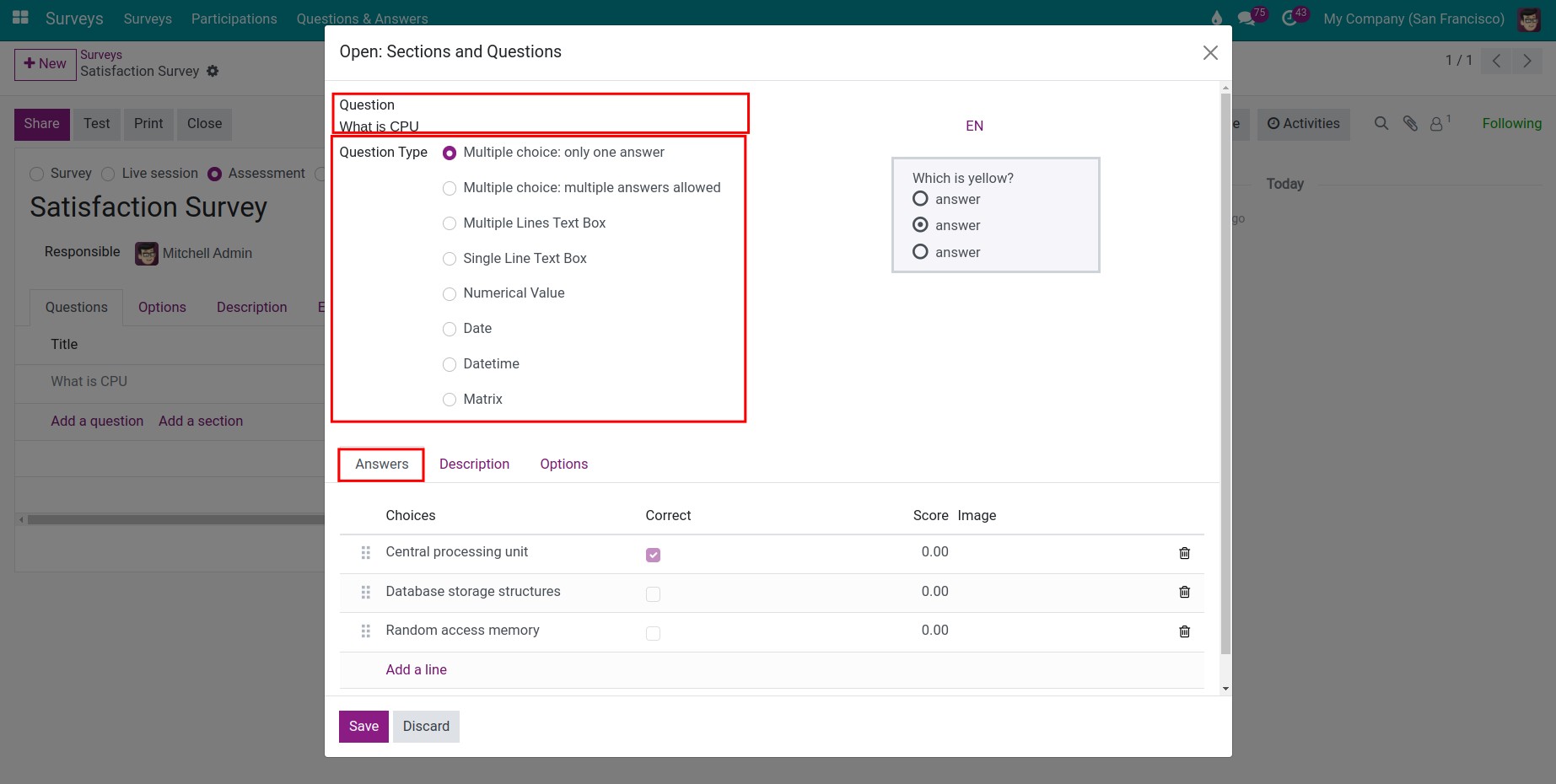The width and height of the screenshot is (1556, 784).
Task: Save the question
Action: coord(363,727)
